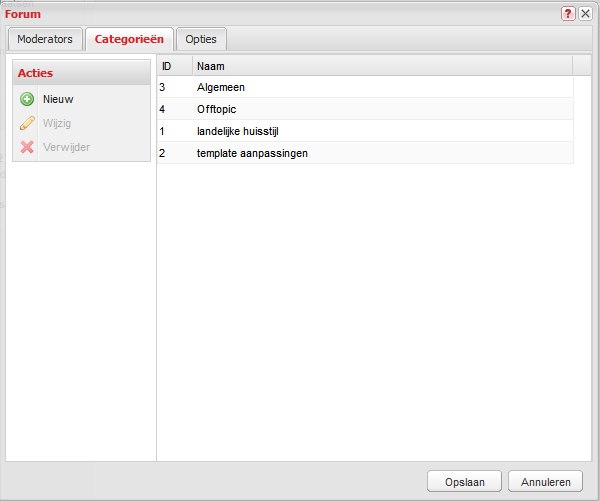Click the green Nieuw plus icon

point(27,99)
